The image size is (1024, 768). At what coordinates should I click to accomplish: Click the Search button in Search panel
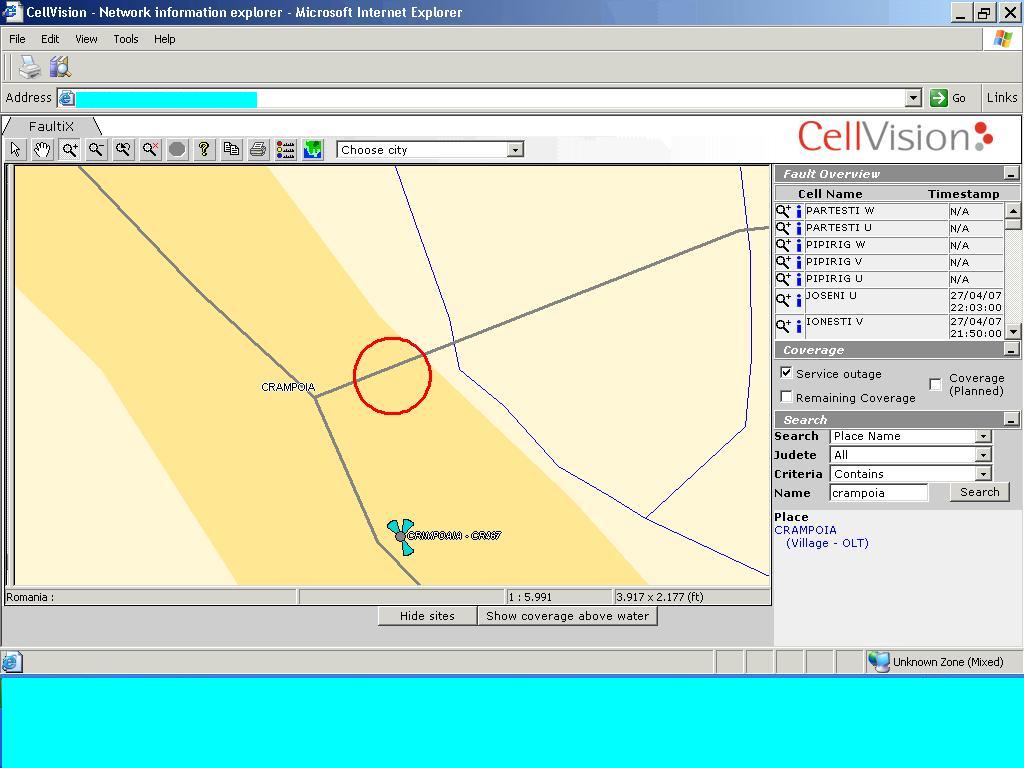tap(980, 492)
